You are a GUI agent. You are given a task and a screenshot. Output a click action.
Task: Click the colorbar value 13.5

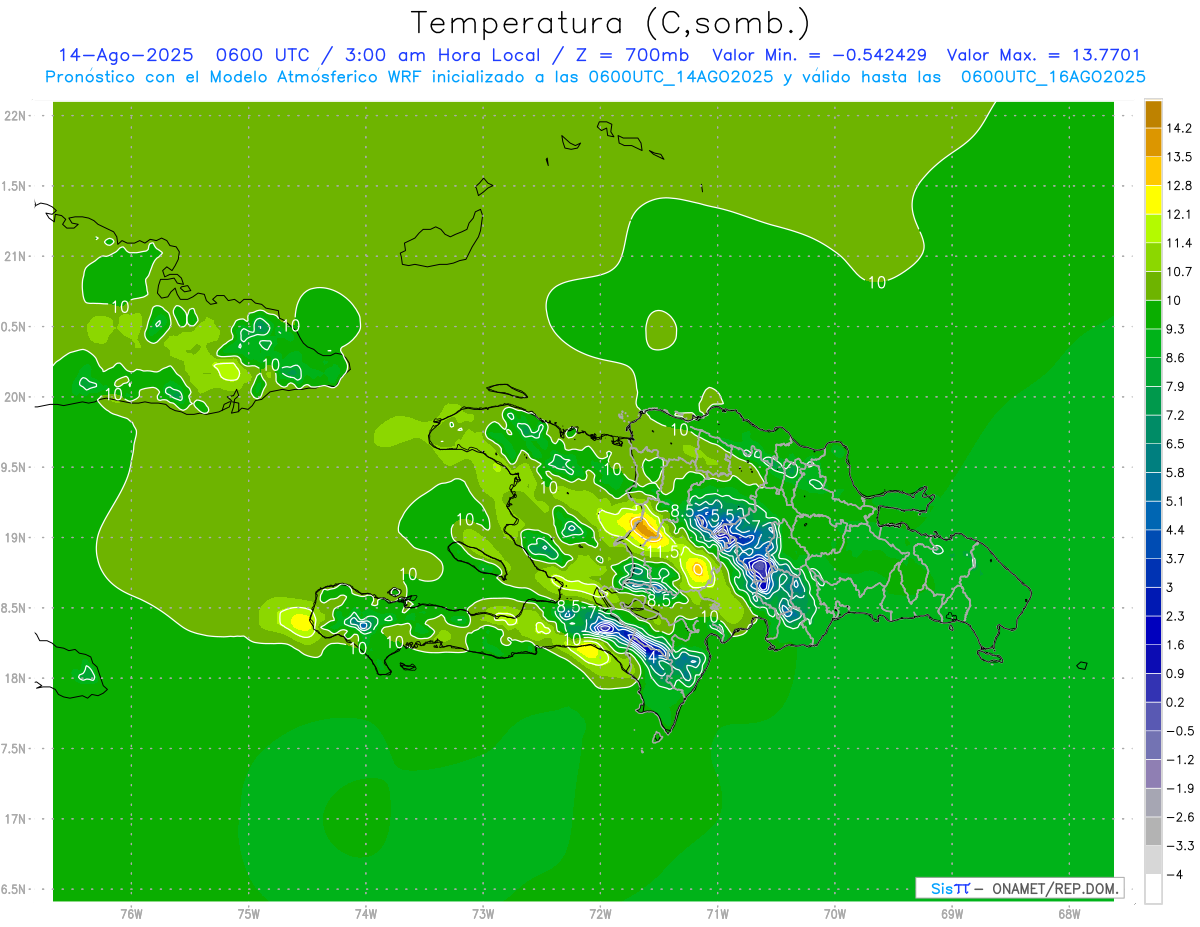[x=1180, y=157]
